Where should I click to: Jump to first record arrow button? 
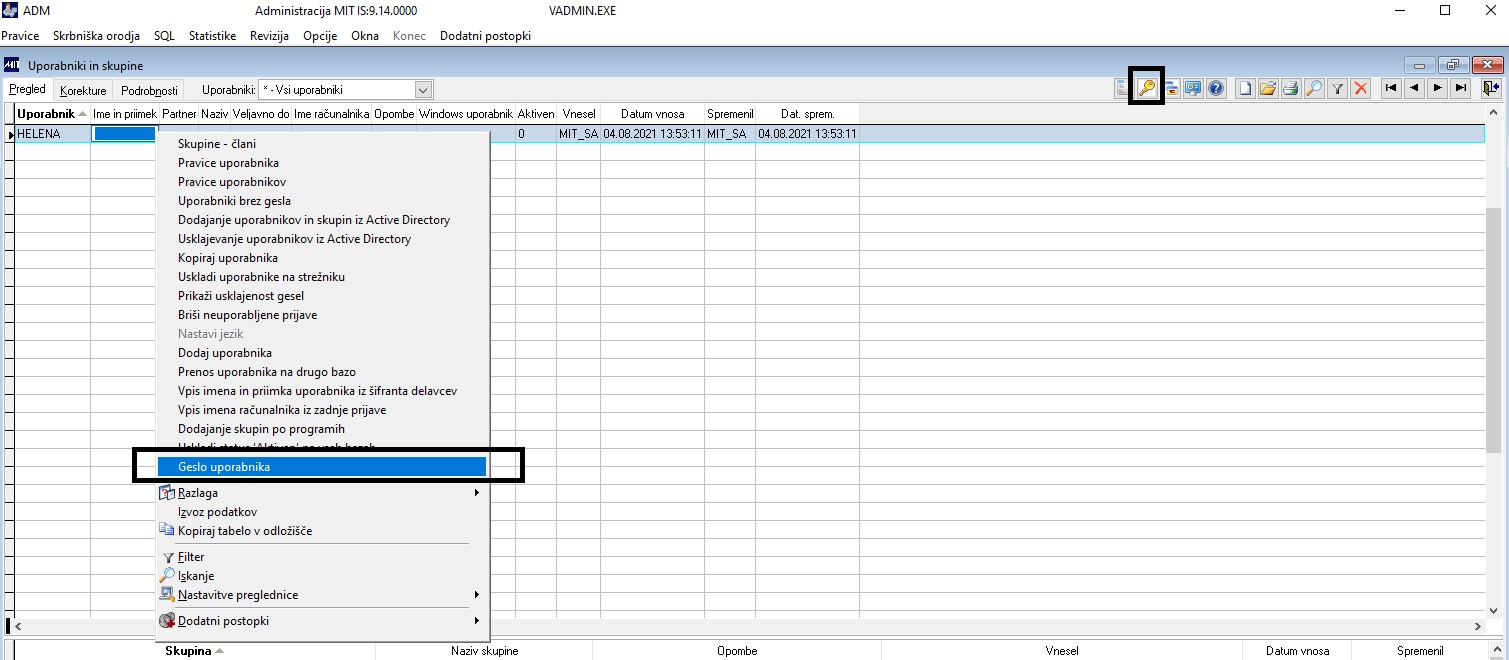[1391, 88]
